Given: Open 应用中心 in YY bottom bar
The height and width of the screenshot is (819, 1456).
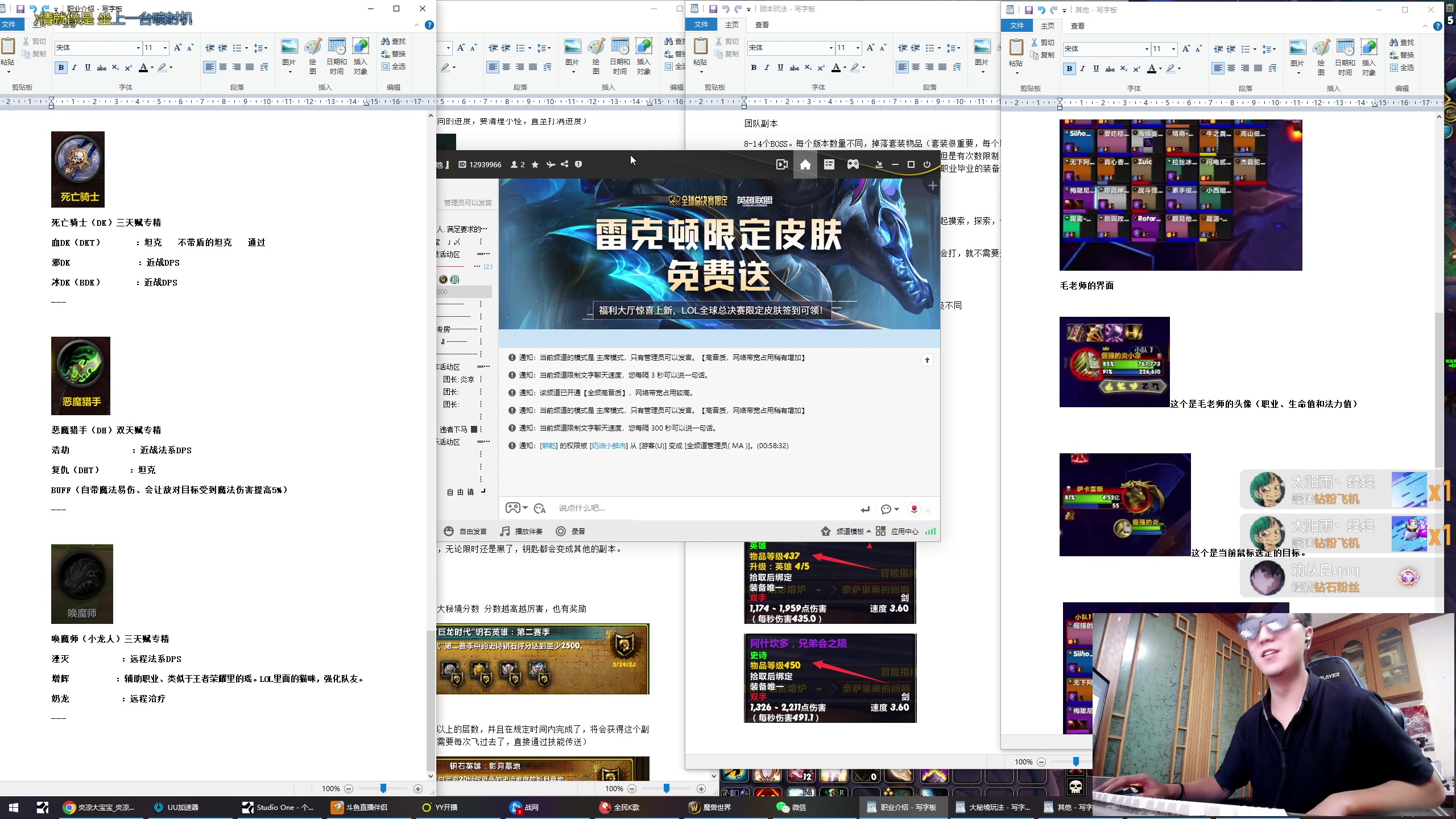Looking at the screenshot, I should (897, 531).
